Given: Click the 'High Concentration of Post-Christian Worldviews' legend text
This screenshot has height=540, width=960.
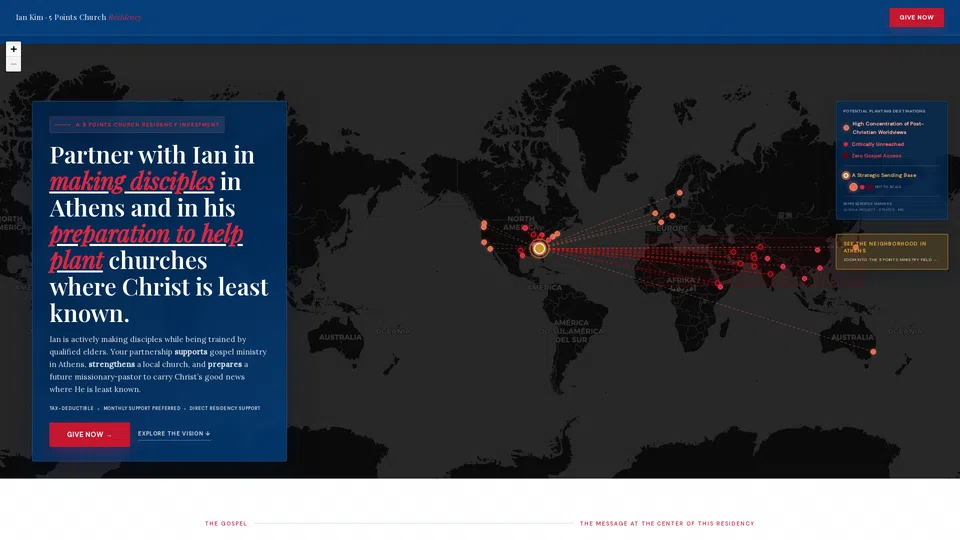Looking at the screenshot, I should pos(888,128).
